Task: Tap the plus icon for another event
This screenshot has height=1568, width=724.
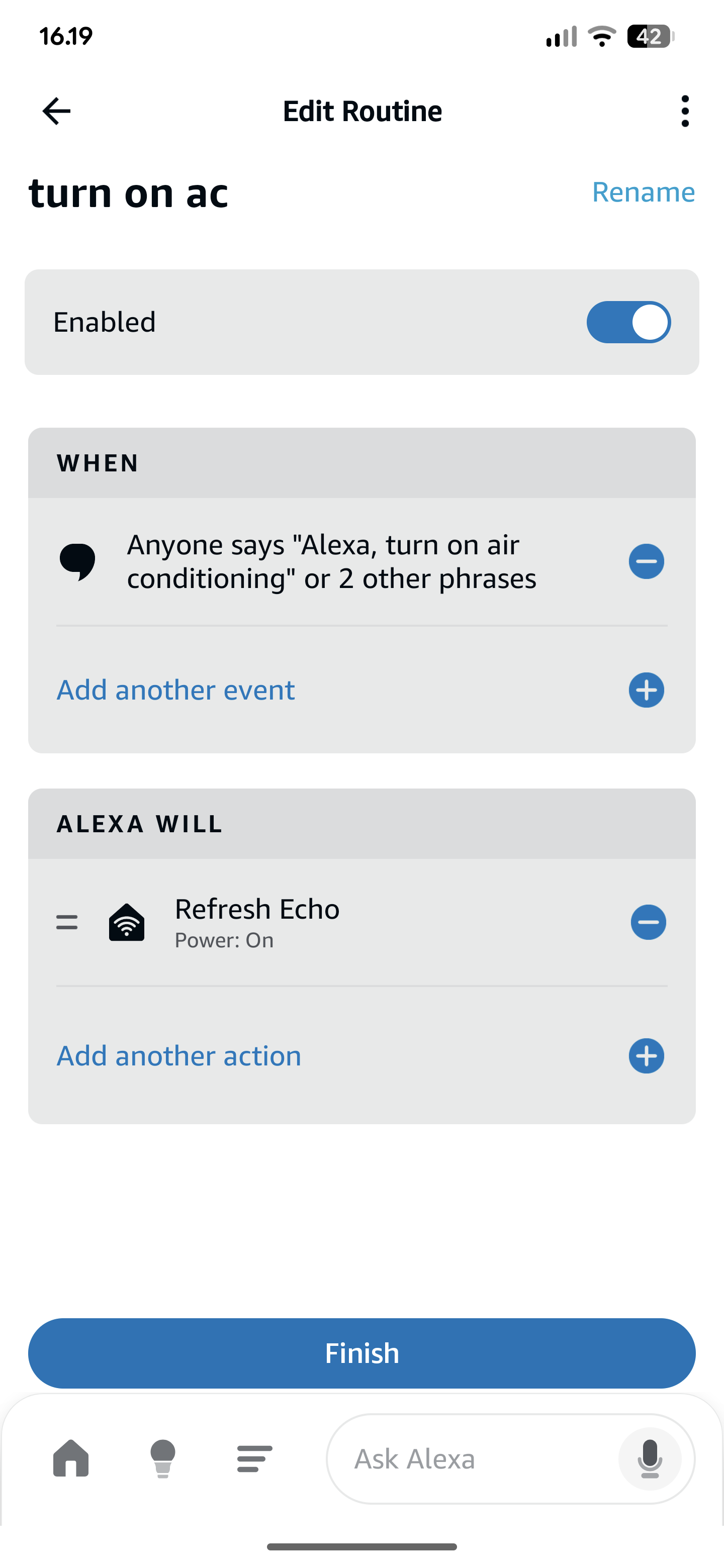Action: [646, 690]
